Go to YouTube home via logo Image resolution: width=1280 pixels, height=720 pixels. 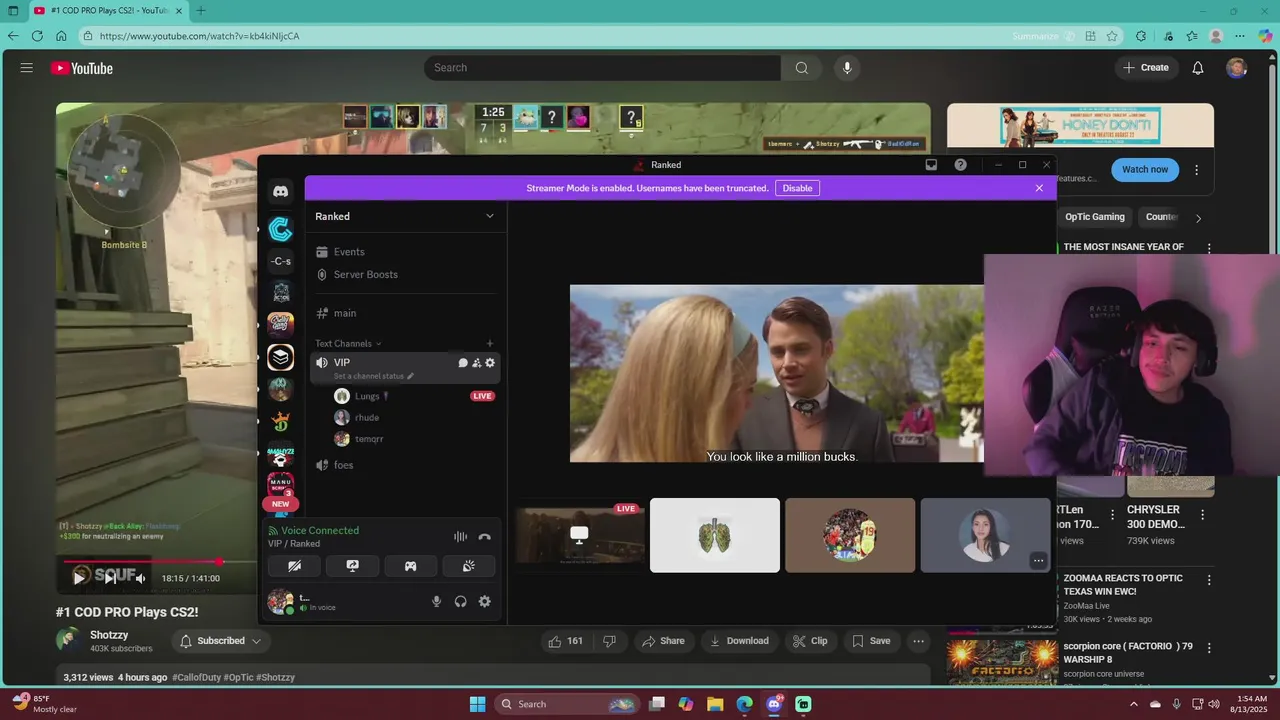point(82,68)
